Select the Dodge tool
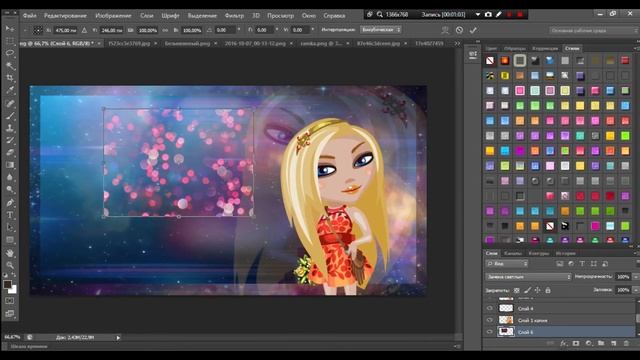This screenshot has width=640, height=360. (x=10, y=190)
